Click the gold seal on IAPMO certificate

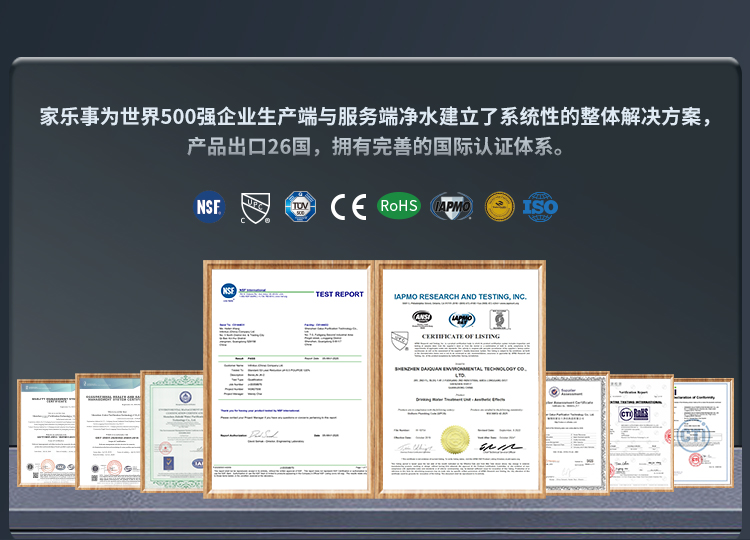pos(455,440)
